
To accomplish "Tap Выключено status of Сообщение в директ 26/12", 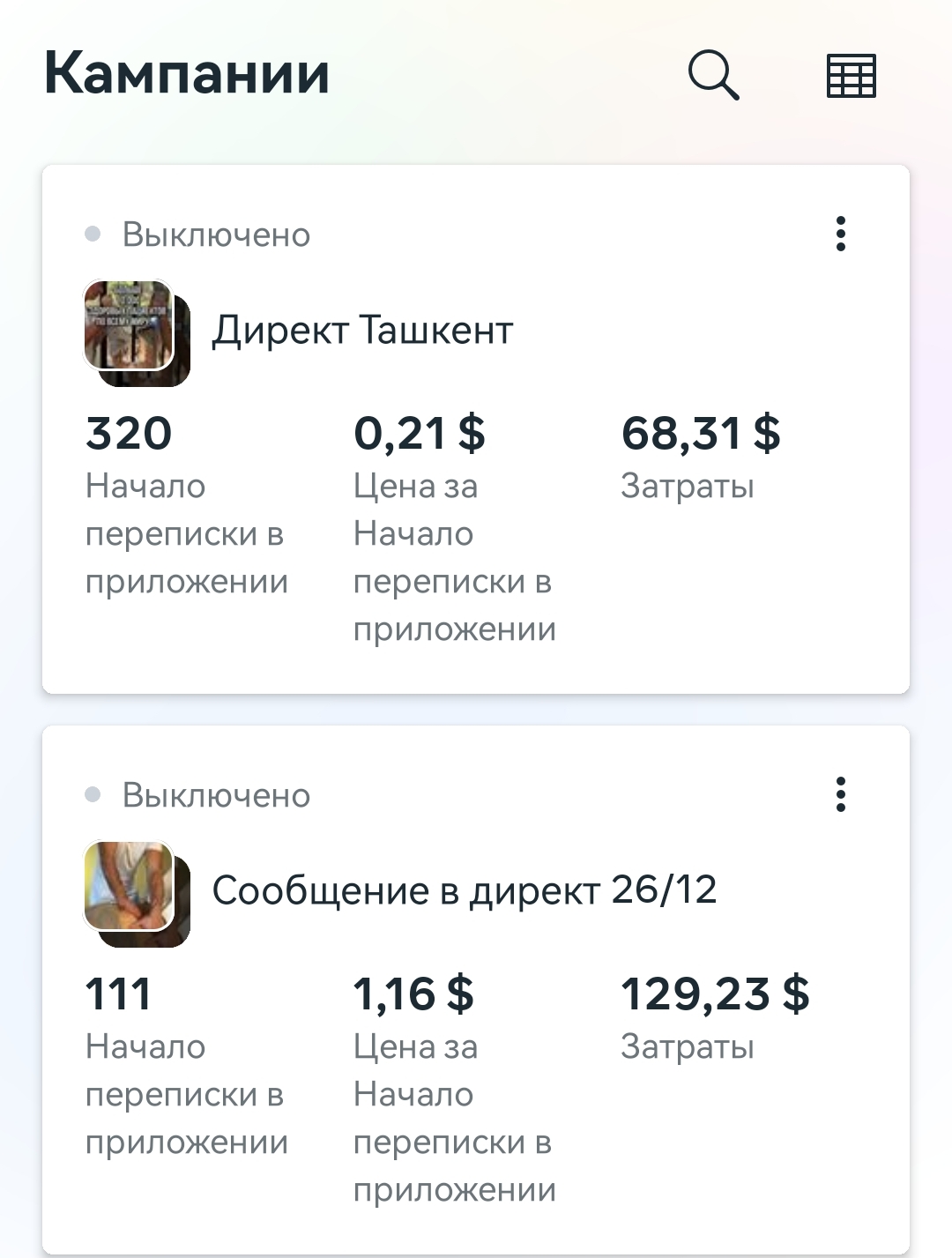I will point(216,795).
